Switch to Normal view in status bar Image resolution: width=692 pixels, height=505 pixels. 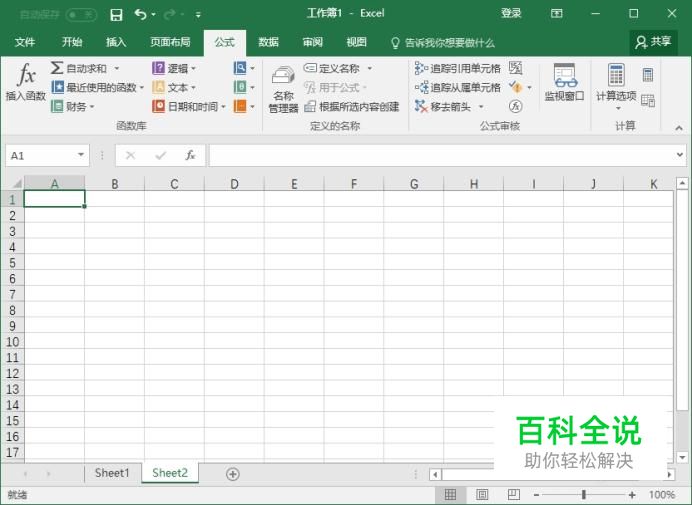[450, 494]
